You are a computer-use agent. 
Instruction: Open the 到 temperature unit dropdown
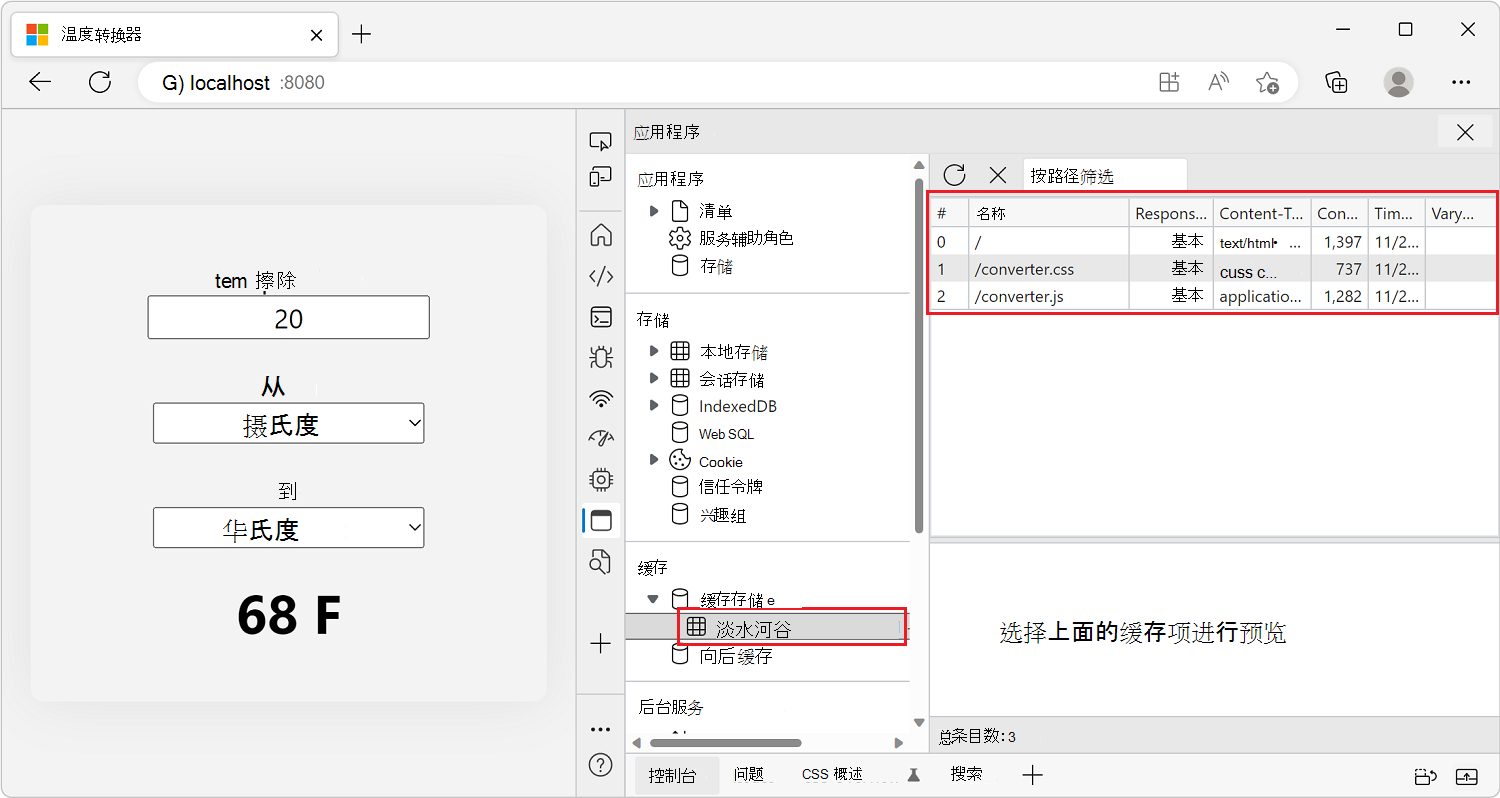(288, 528)
